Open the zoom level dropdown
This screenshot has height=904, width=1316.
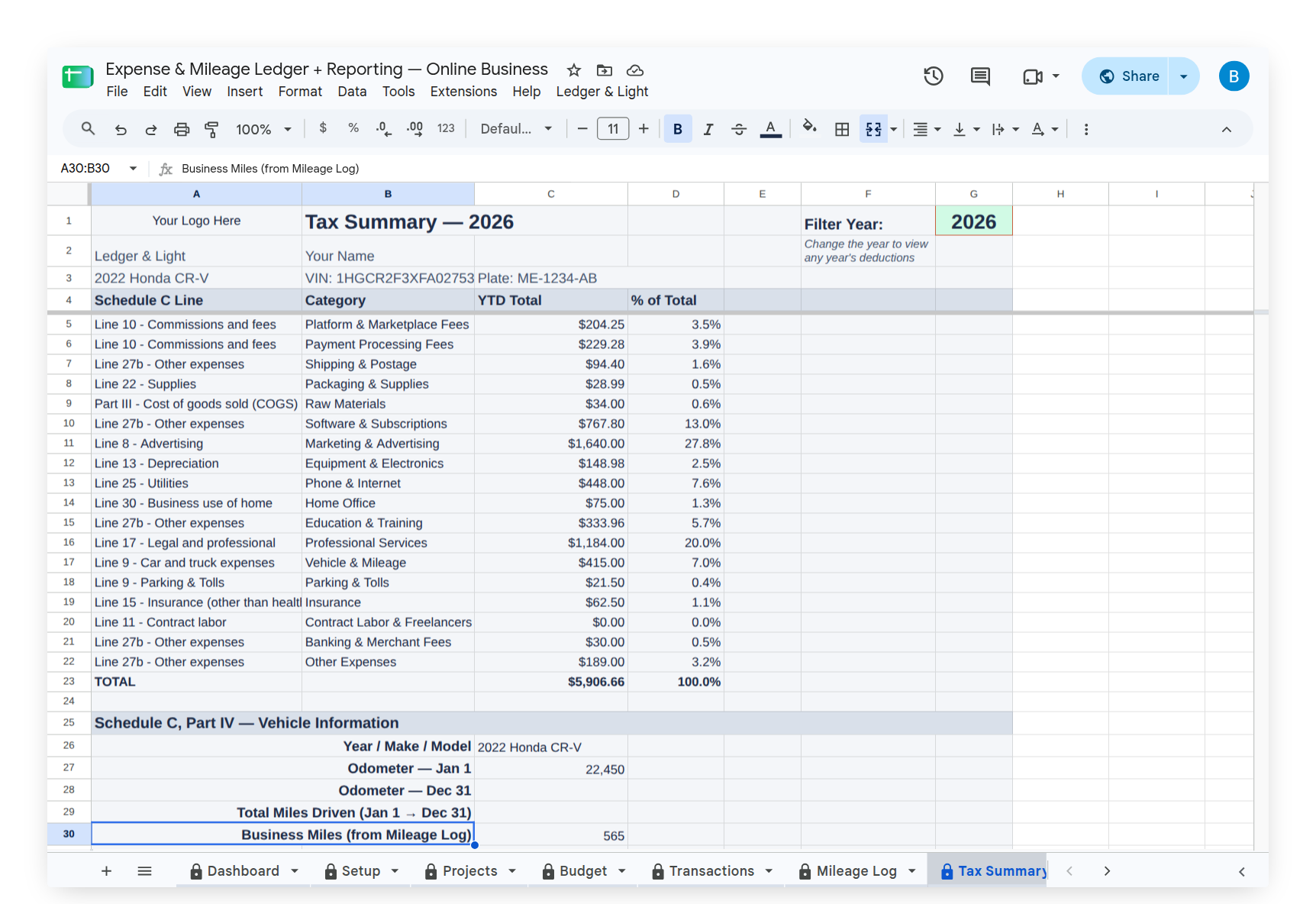[264, 129]
